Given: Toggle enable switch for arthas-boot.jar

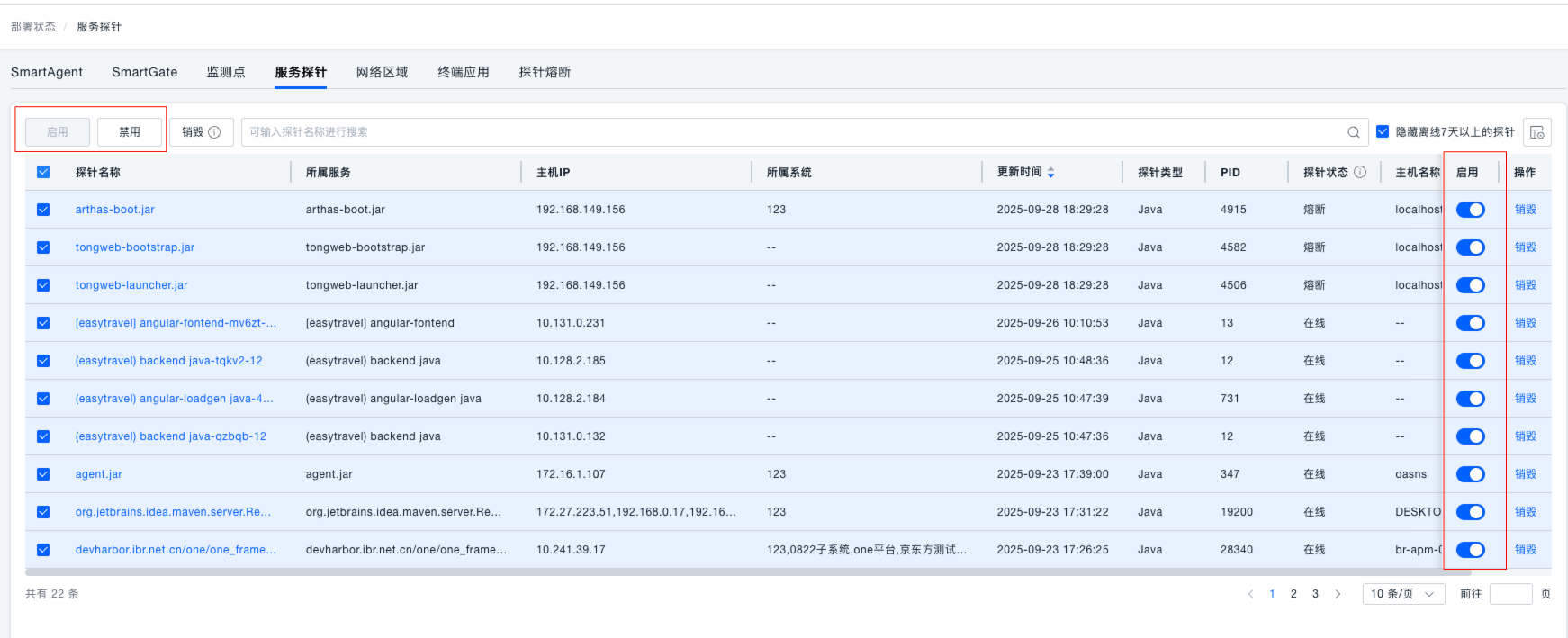Looking at the screenshot, I should tap(1470, 210).
